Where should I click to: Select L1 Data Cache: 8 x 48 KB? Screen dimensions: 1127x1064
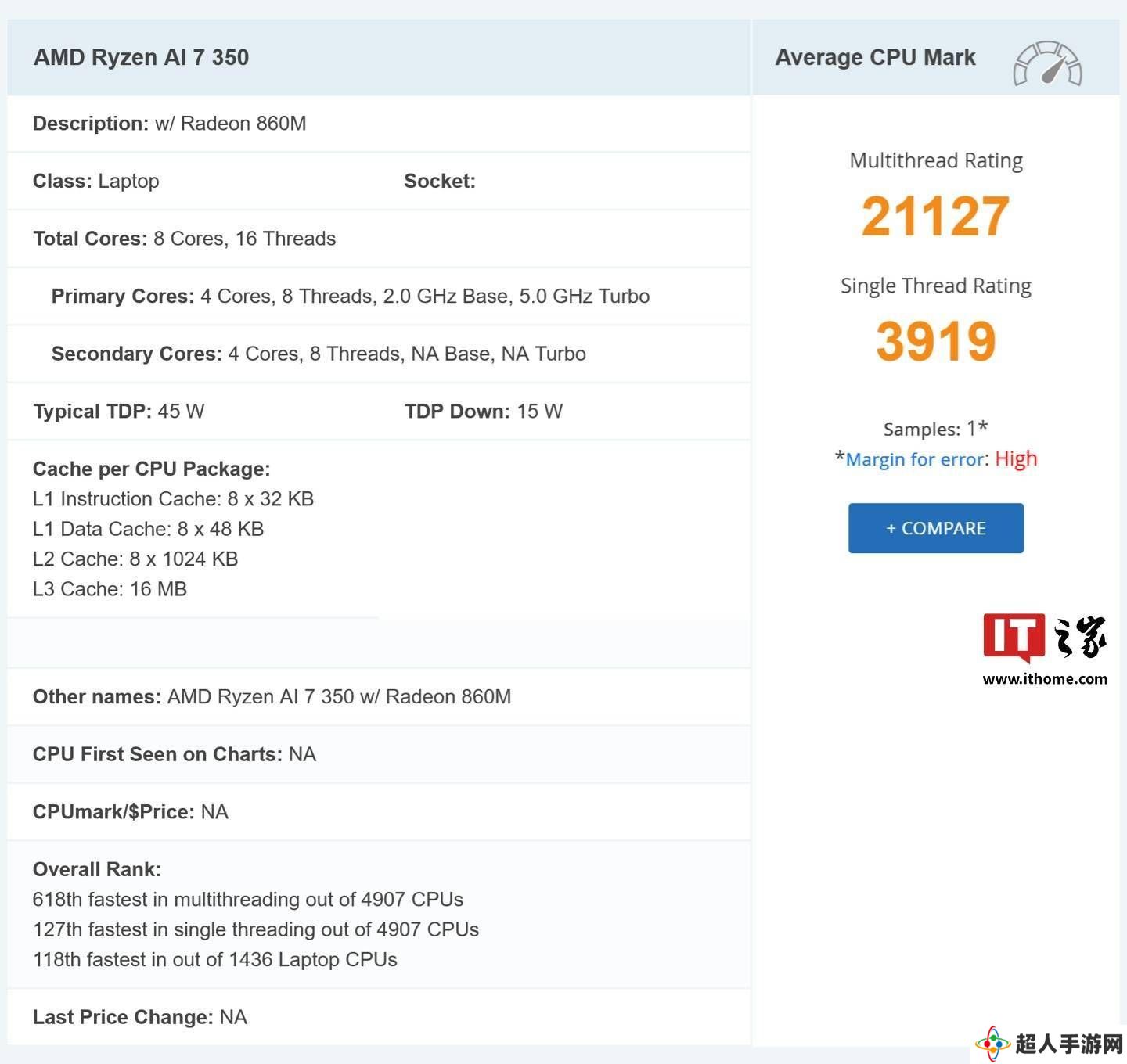tap(148, 529)
